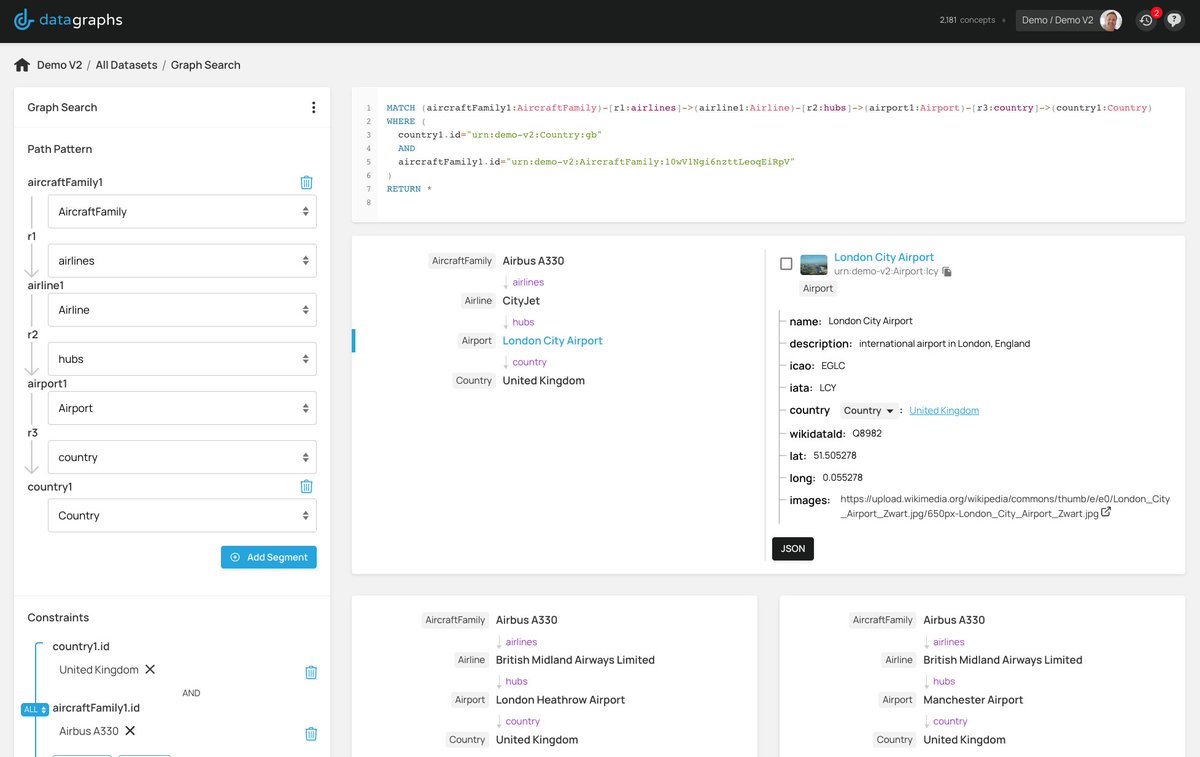This screenshot has height=757, width=1200.
Task: Change the ALL constraint operator
Action: click(35, 710)
